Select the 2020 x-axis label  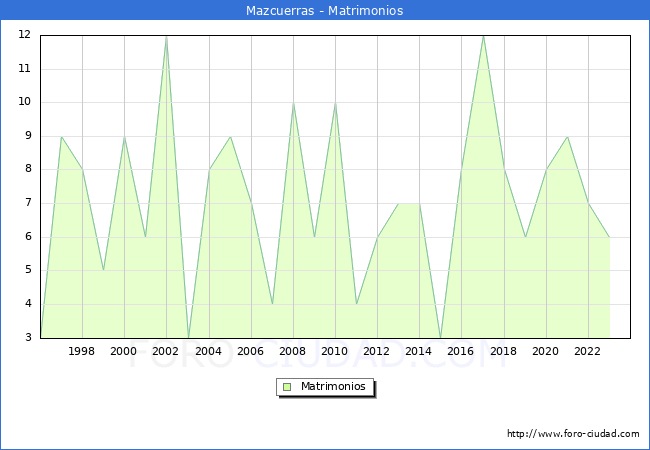[545, 351]
